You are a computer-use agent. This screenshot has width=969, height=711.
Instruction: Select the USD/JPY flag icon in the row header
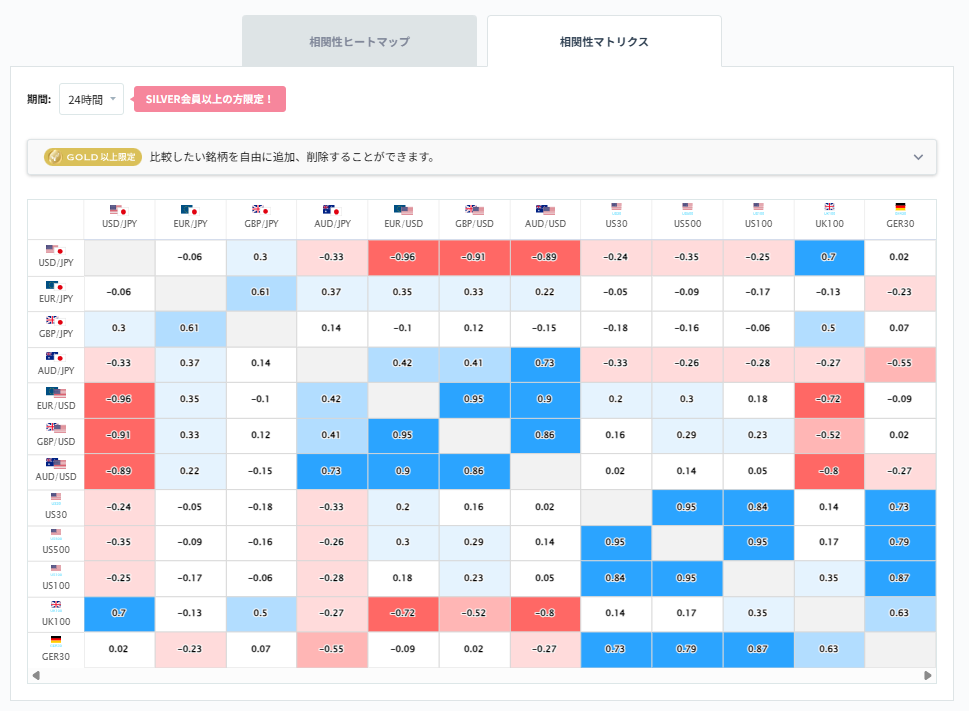tap(55, 251)
